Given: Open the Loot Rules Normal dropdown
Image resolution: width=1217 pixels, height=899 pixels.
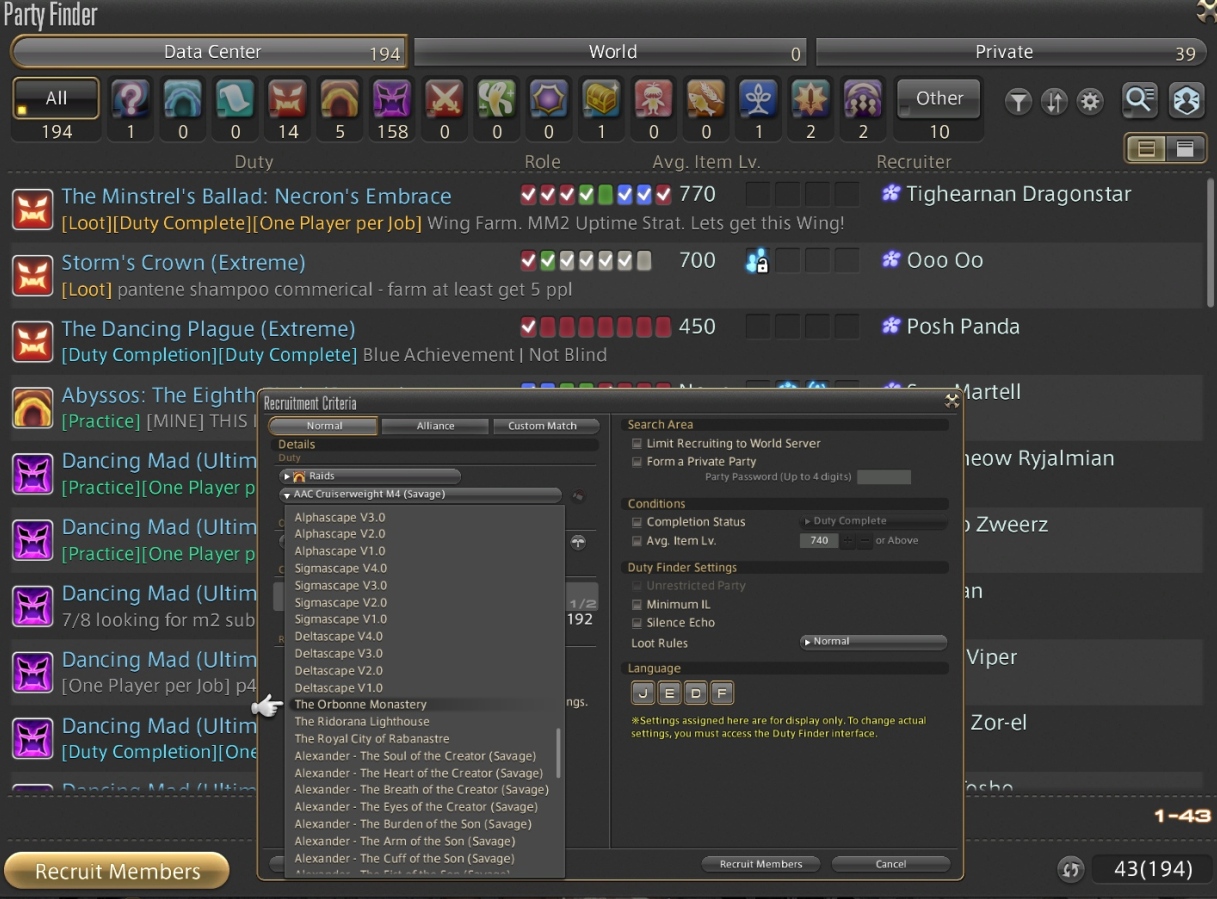Looking at the screenshot, I should pos(874,642).
